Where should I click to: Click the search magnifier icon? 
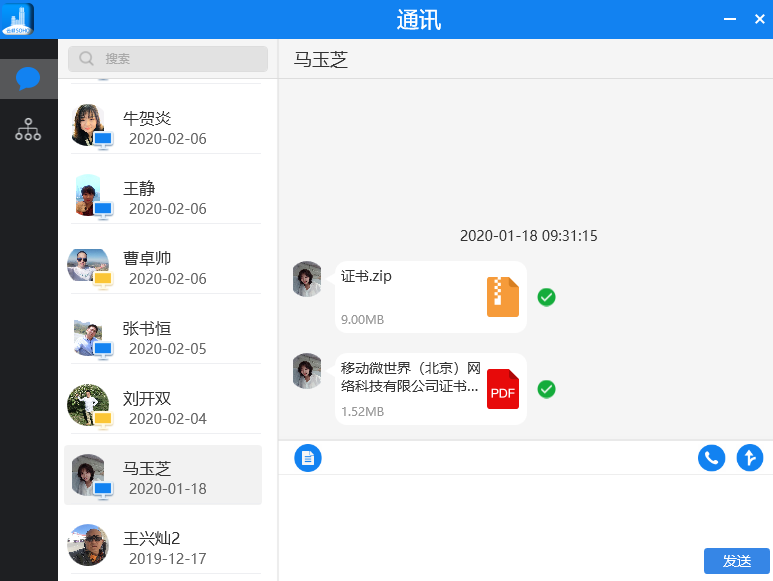point(86,59)
